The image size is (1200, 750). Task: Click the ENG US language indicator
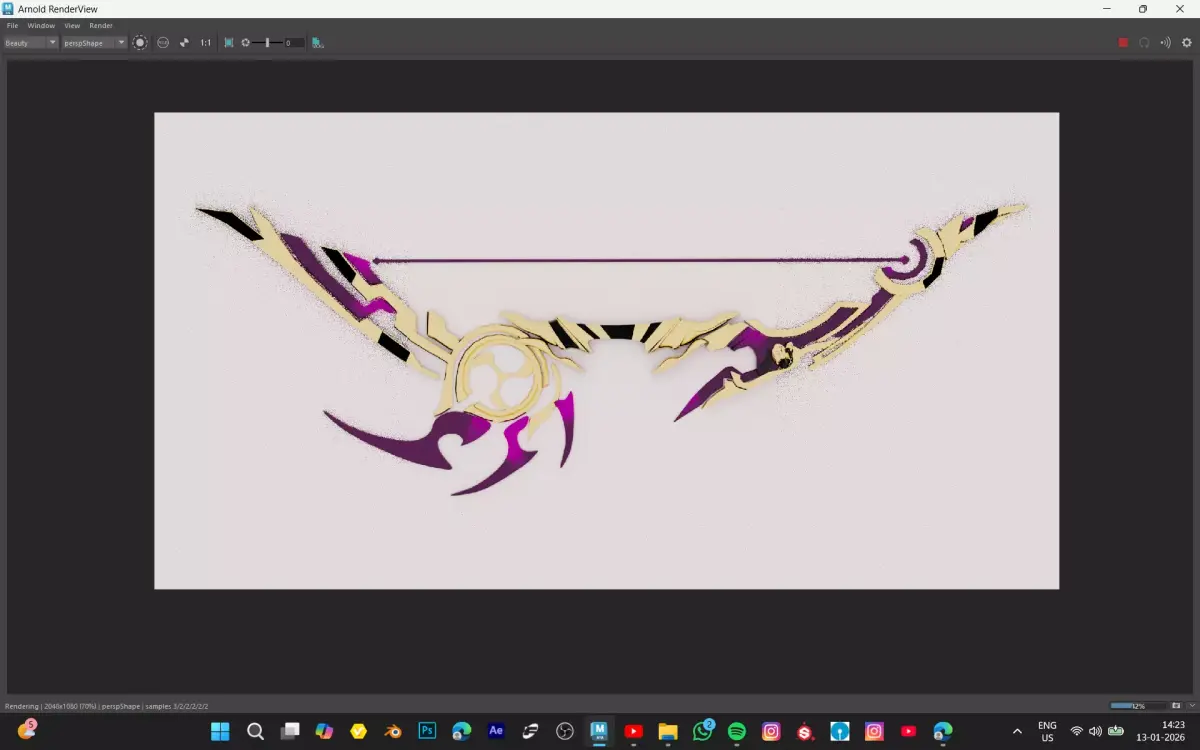pos(1047,731)
